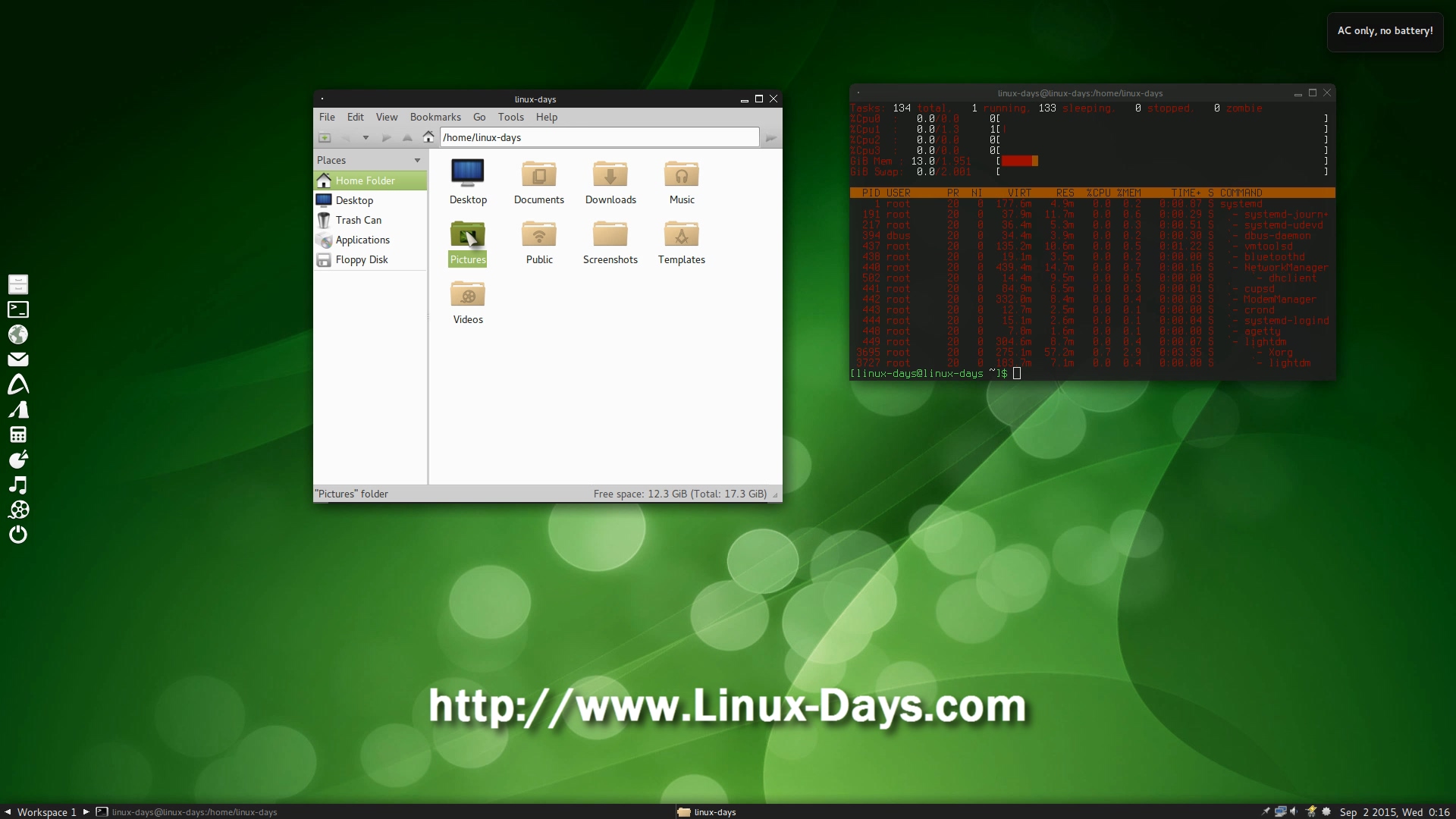Select the Documents folder
The height and width of the screenshot is (819, 1456).
(x=539, y=182)
